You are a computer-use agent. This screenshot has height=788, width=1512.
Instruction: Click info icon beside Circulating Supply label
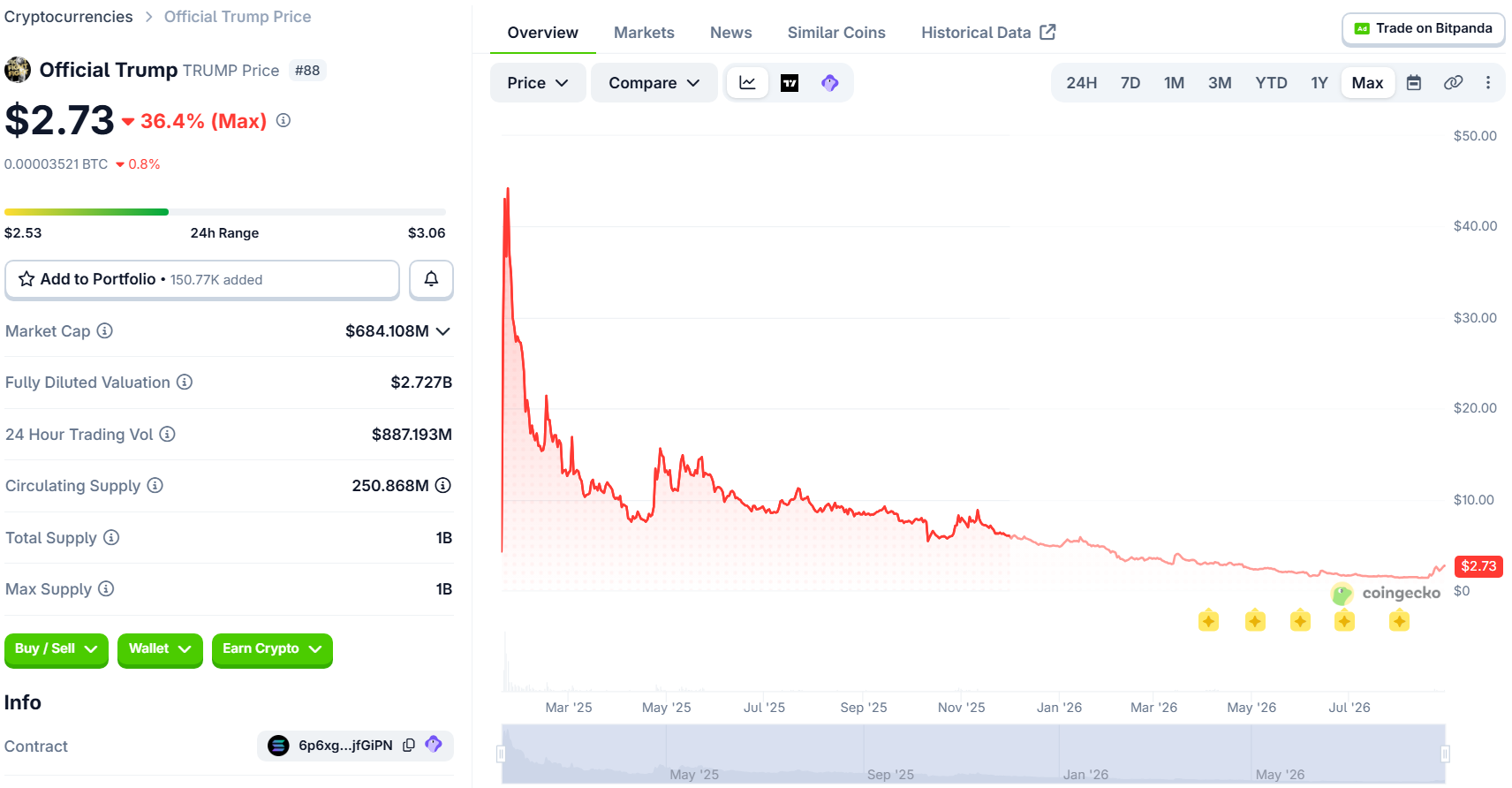155,485
